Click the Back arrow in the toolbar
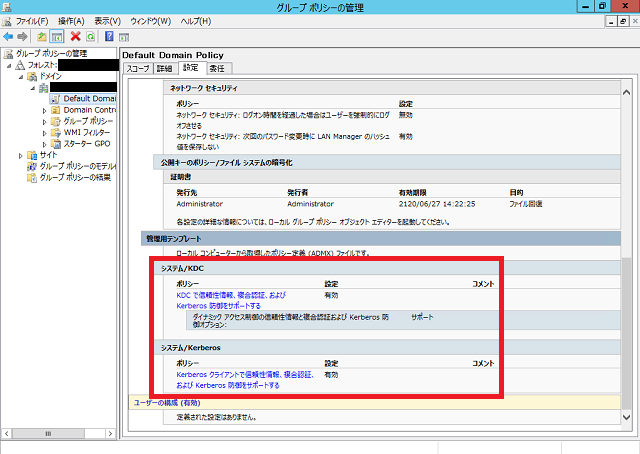Screen dimensions: 640x454 tap(9, 36)
